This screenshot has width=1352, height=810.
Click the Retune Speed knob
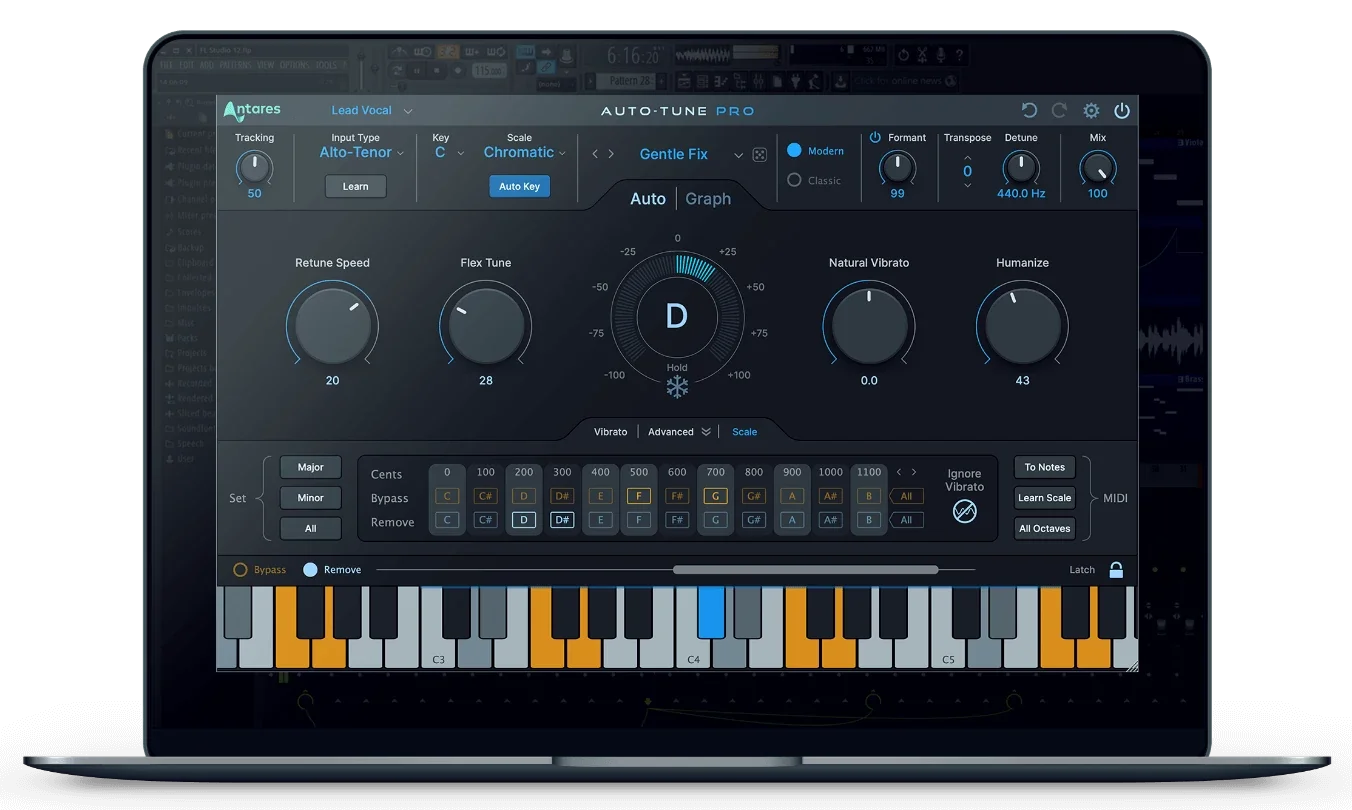[332, 325]
